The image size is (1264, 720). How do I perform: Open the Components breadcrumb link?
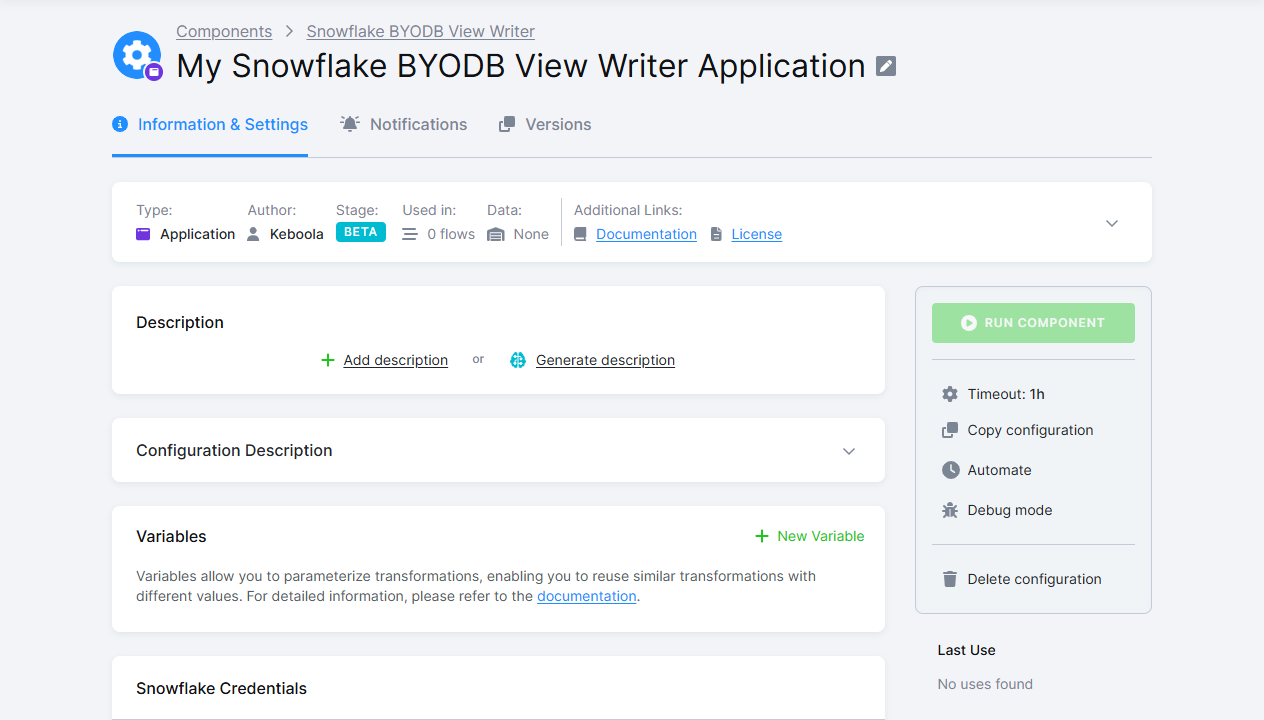point(224,31)
